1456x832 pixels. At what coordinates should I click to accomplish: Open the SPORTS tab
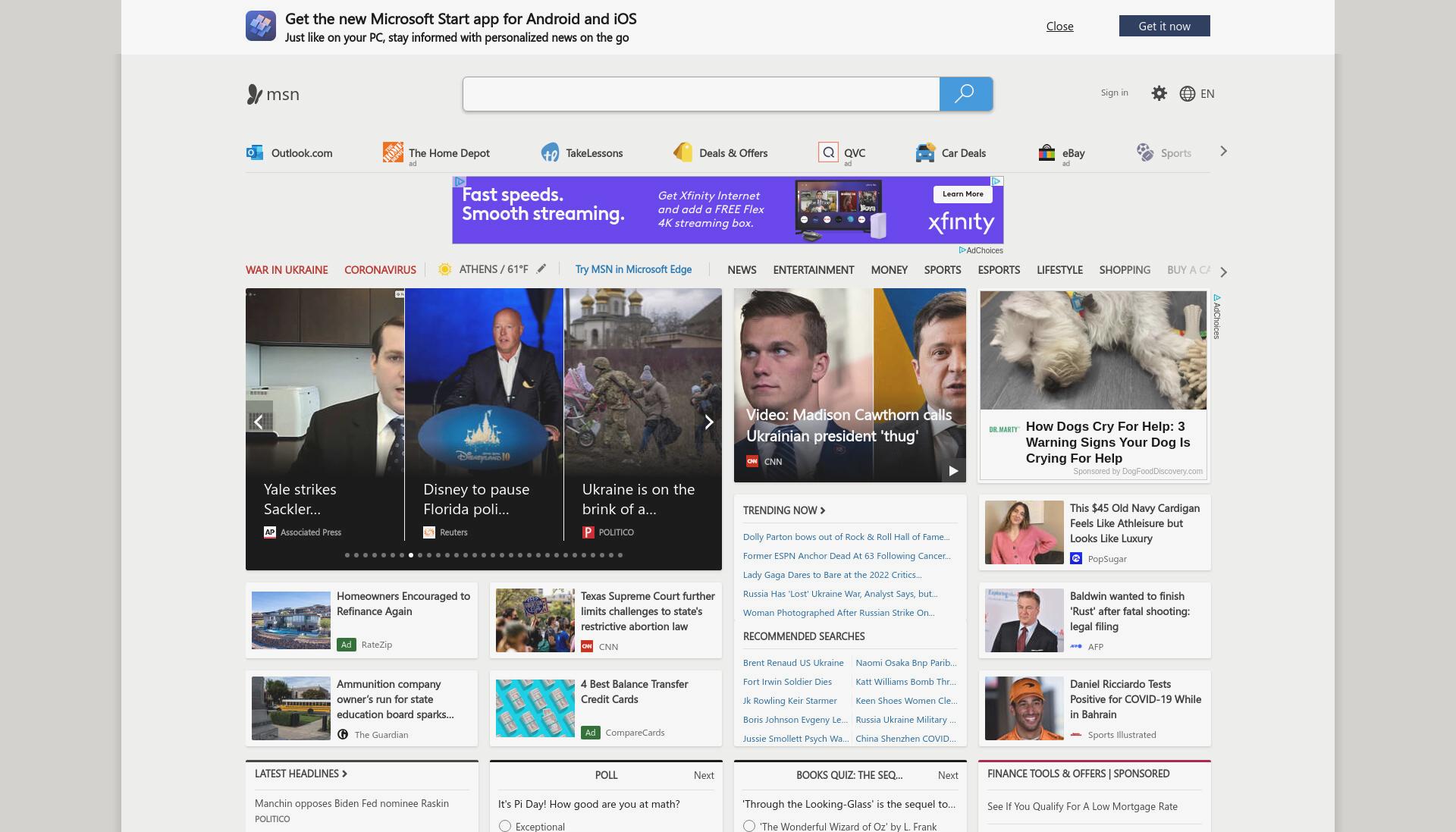(x=943, y=270)
